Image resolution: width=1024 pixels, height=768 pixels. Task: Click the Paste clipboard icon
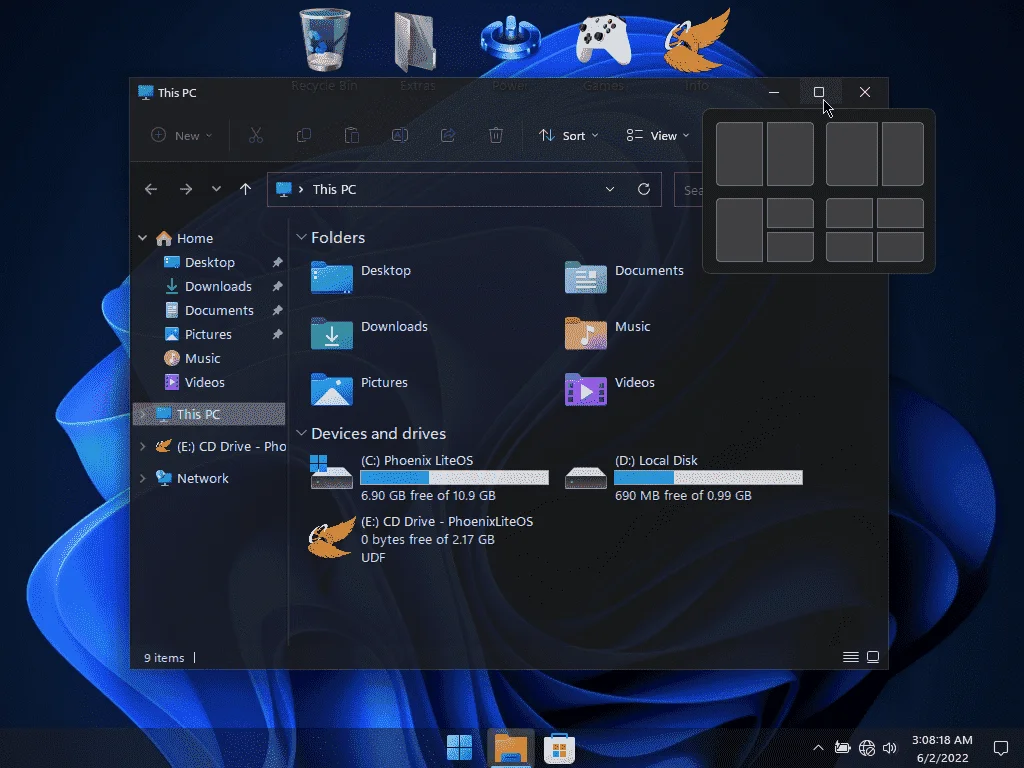click(x=352, y=135)
